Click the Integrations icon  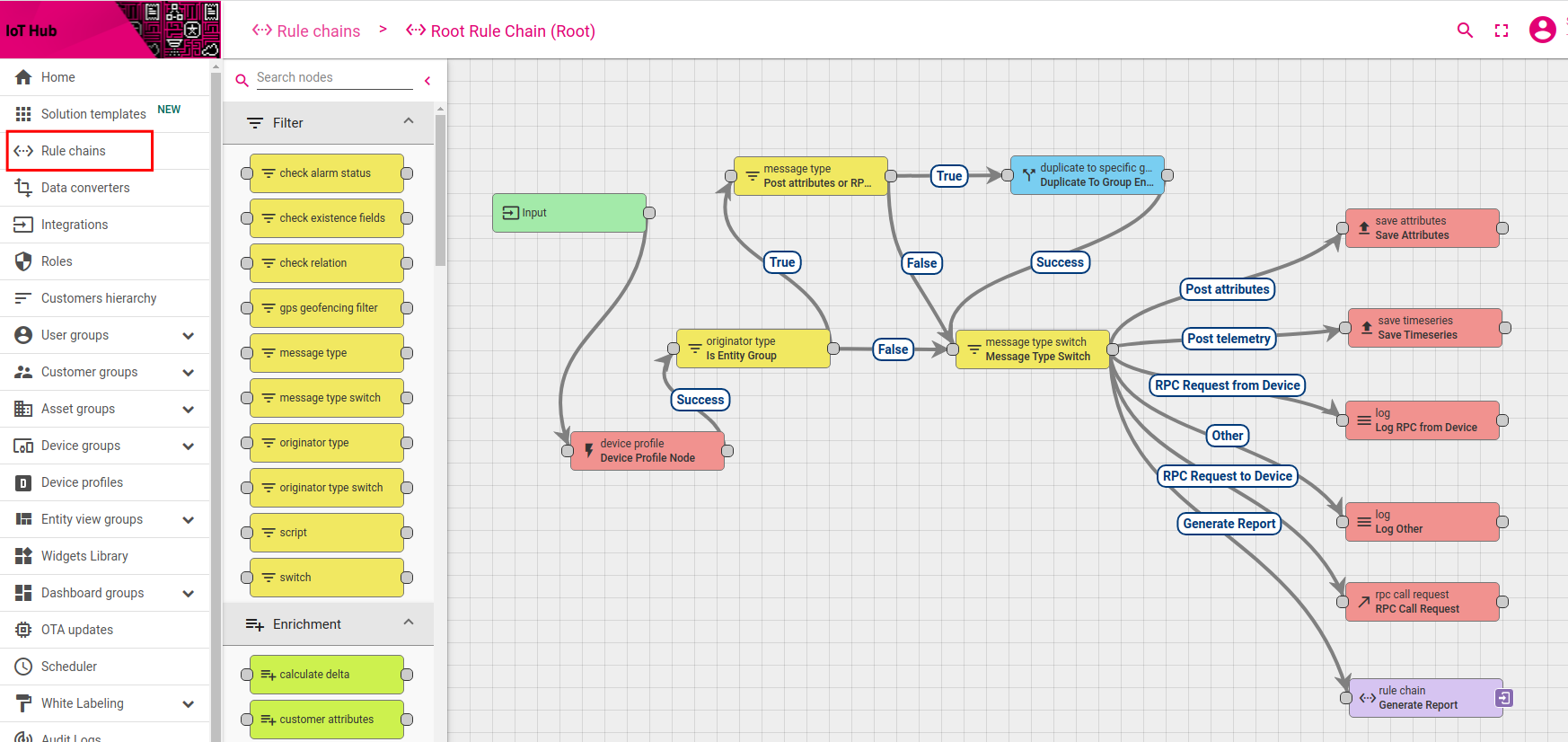coord(23,225)
